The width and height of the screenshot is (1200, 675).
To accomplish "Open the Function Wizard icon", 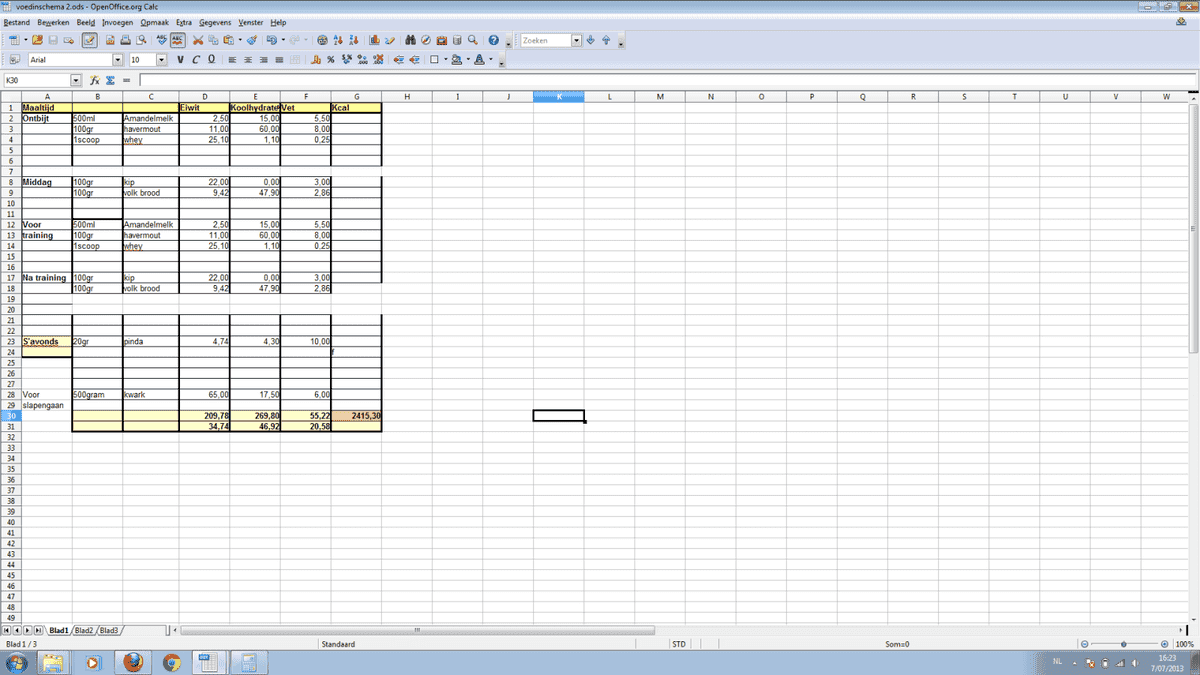I will click(94, 80).
